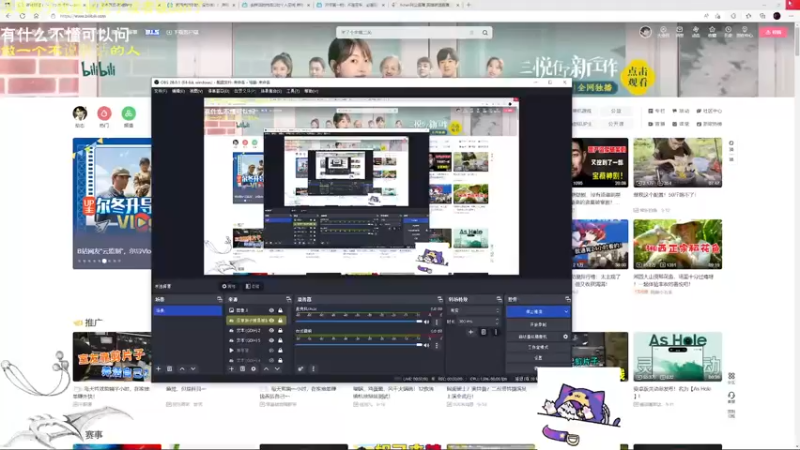This screenshot has width=800, height=450.
Task: Open bilibili 历史 history icon in header
Action: 728,32
